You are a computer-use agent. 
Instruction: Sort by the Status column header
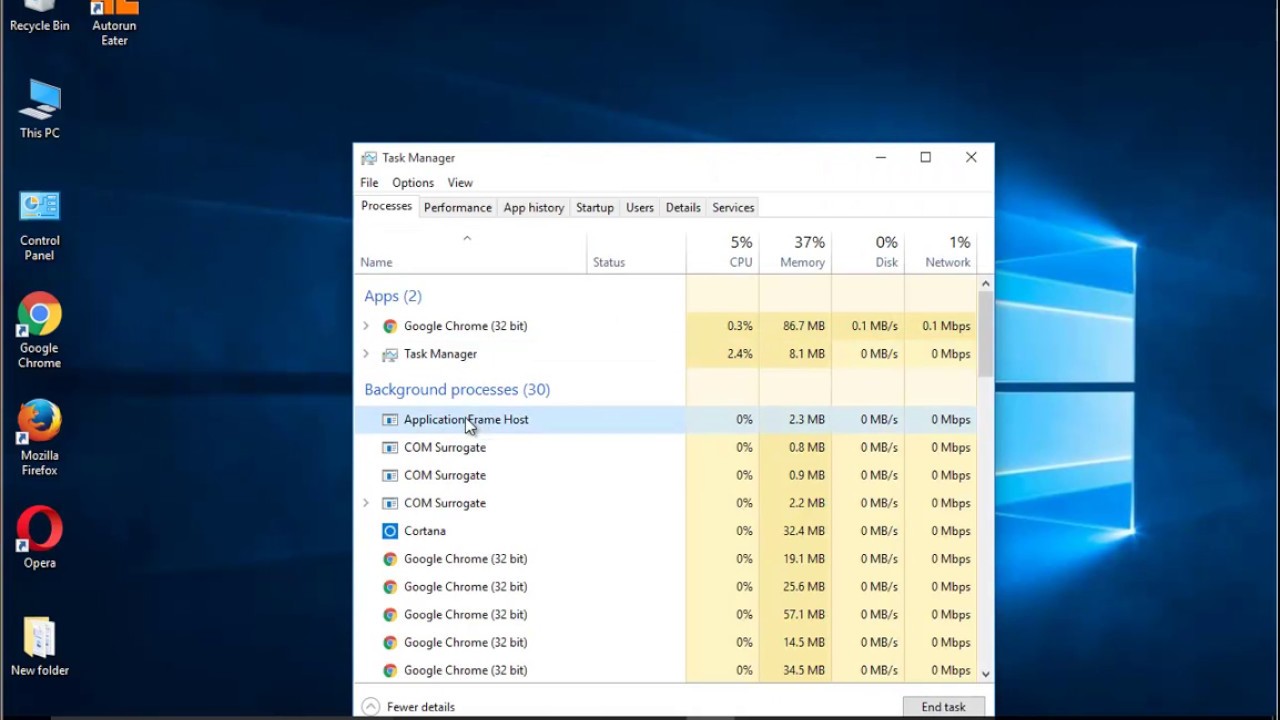tap(636, 252)
